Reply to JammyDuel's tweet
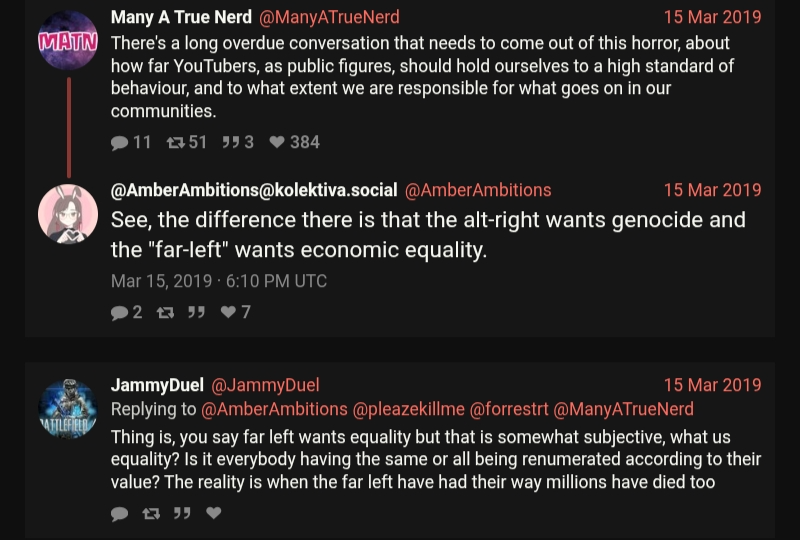Screen dimensions: 800x540 [x=120, y=514]
